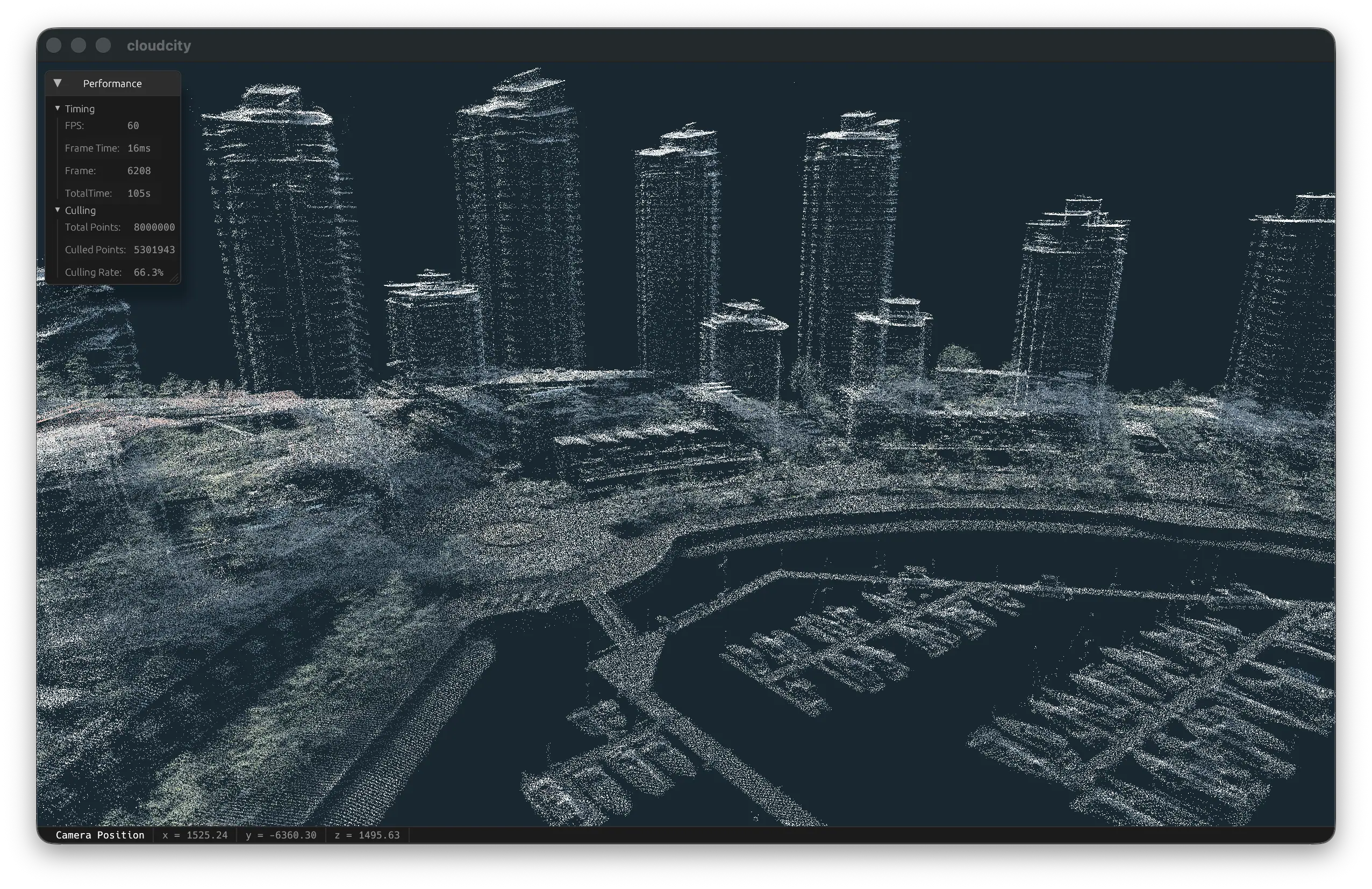Click the window minimize button
The image size is (1372, 889).
[78, 46]
